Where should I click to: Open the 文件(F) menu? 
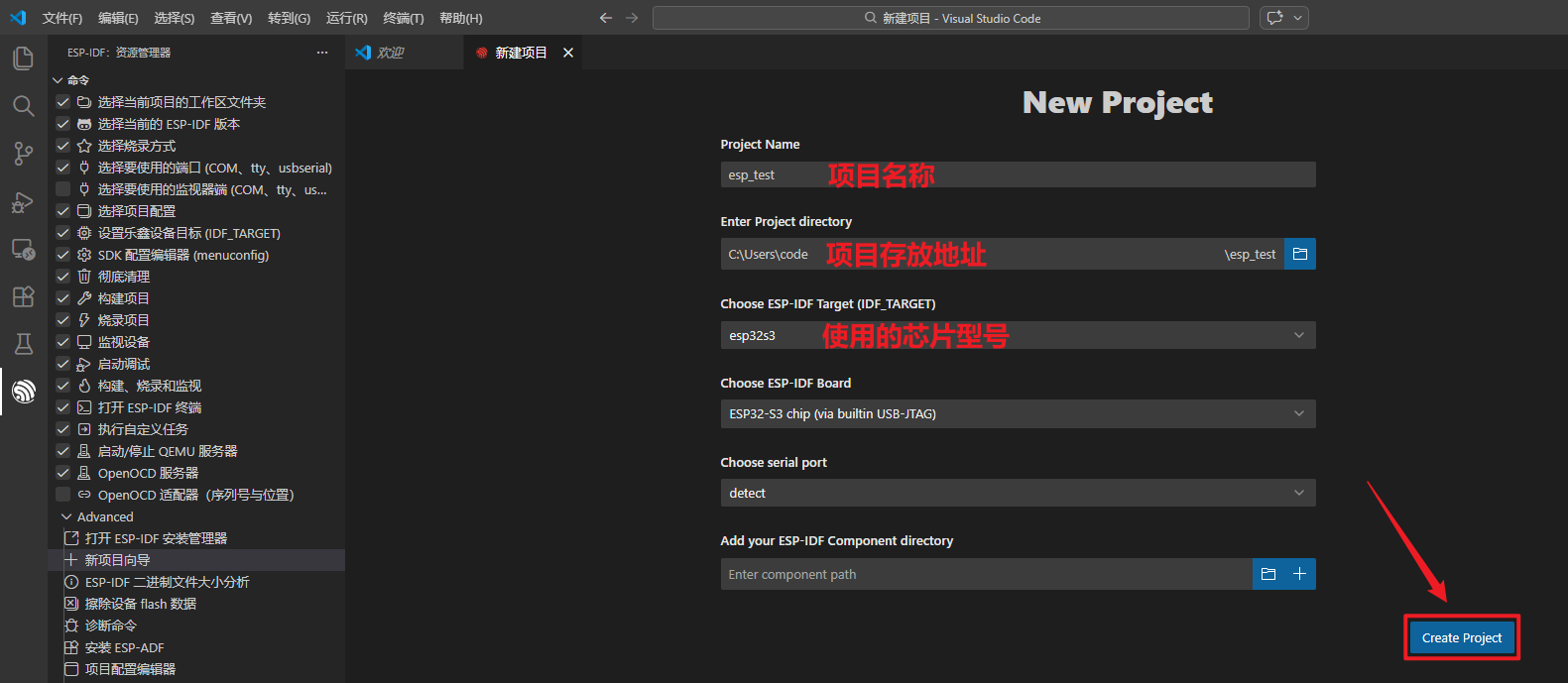[x=62, y=18]
